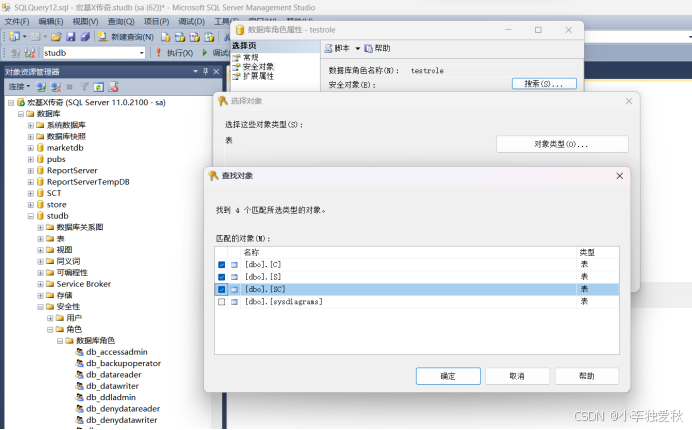Expand the pubs database node
The height and width of the screenshot is (430, 692).
point(30,159)
